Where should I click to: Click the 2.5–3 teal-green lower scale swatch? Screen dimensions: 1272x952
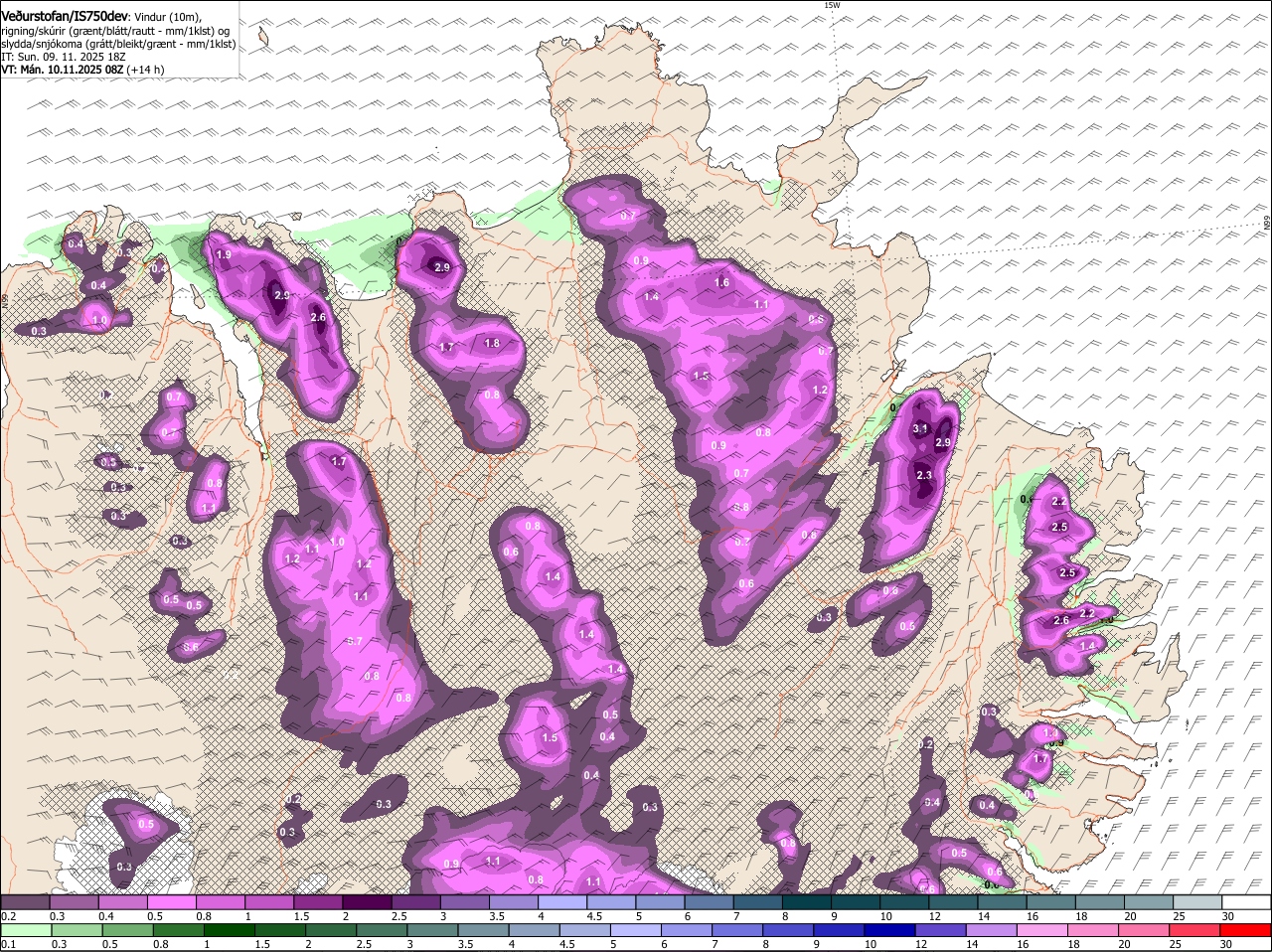click(x=383, y=931)
